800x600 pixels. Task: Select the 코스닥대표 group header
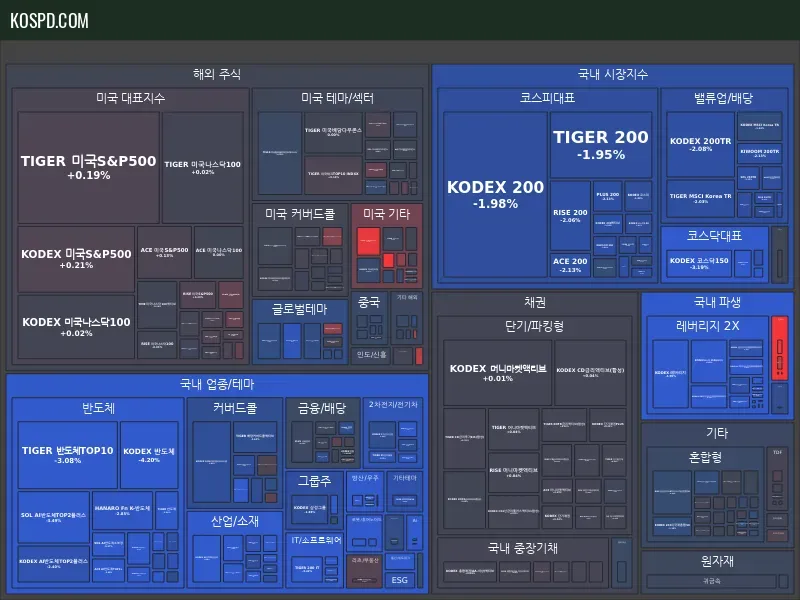point(714,235)
